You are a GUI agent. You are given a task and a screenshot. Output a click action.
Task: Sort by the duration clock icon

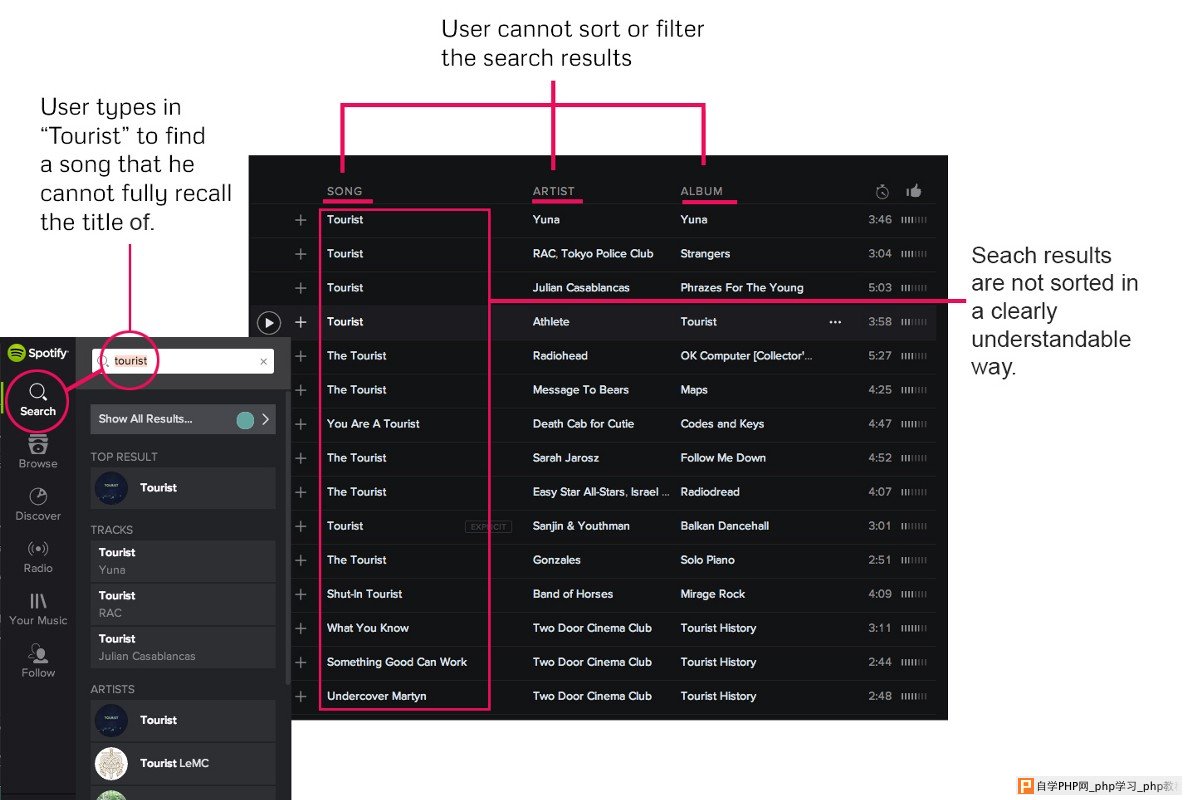point(882,191)
